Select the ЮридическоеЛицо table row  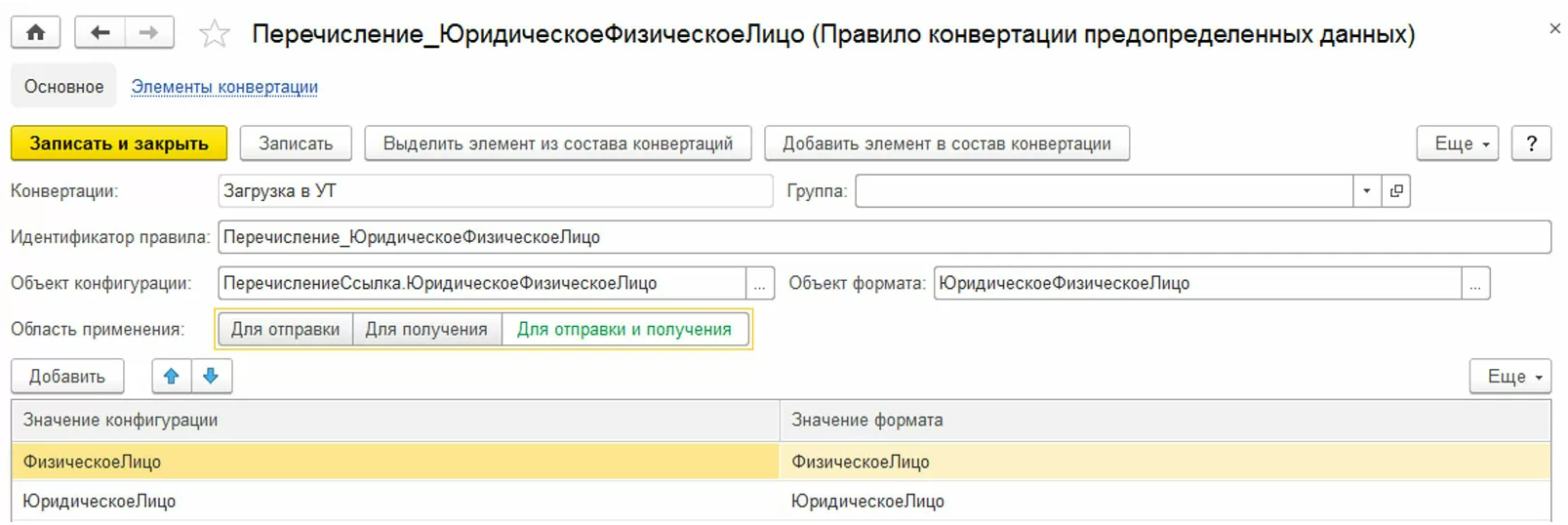coord(390,502)
